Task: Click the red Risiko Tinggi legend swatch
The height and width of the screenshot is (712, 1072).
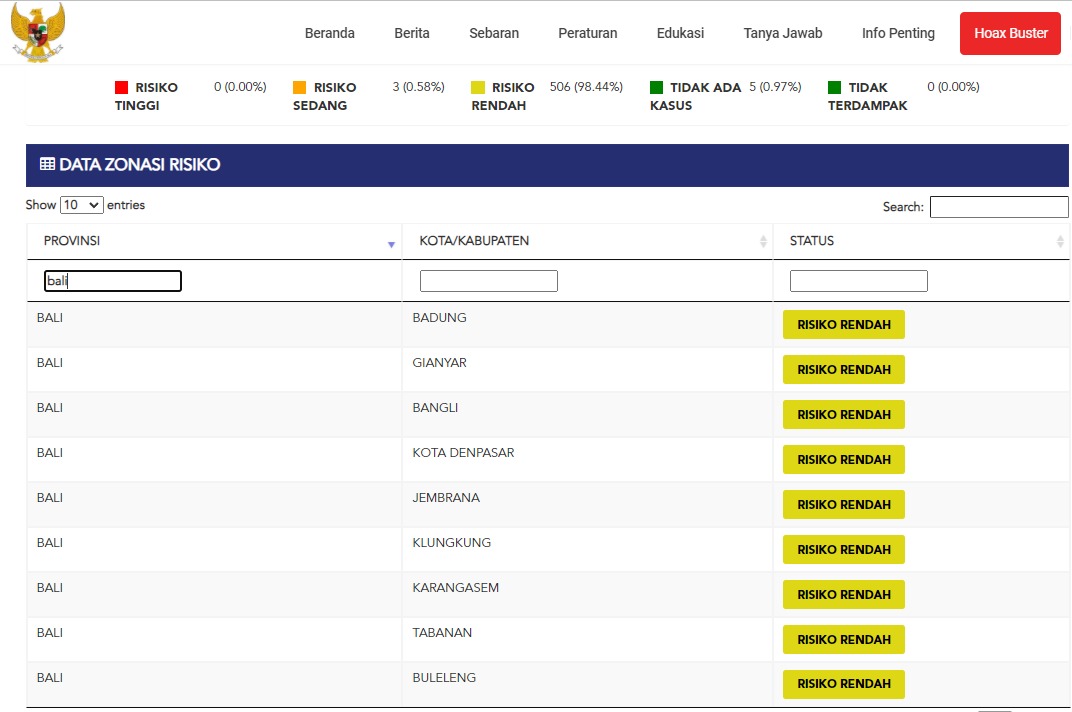Action: pos(122,88)
